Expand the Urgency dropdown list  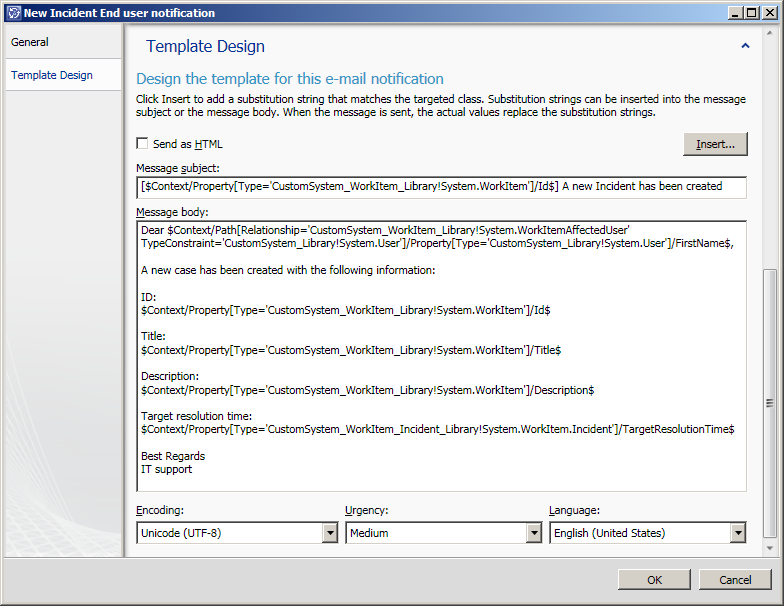click(534, 533)
